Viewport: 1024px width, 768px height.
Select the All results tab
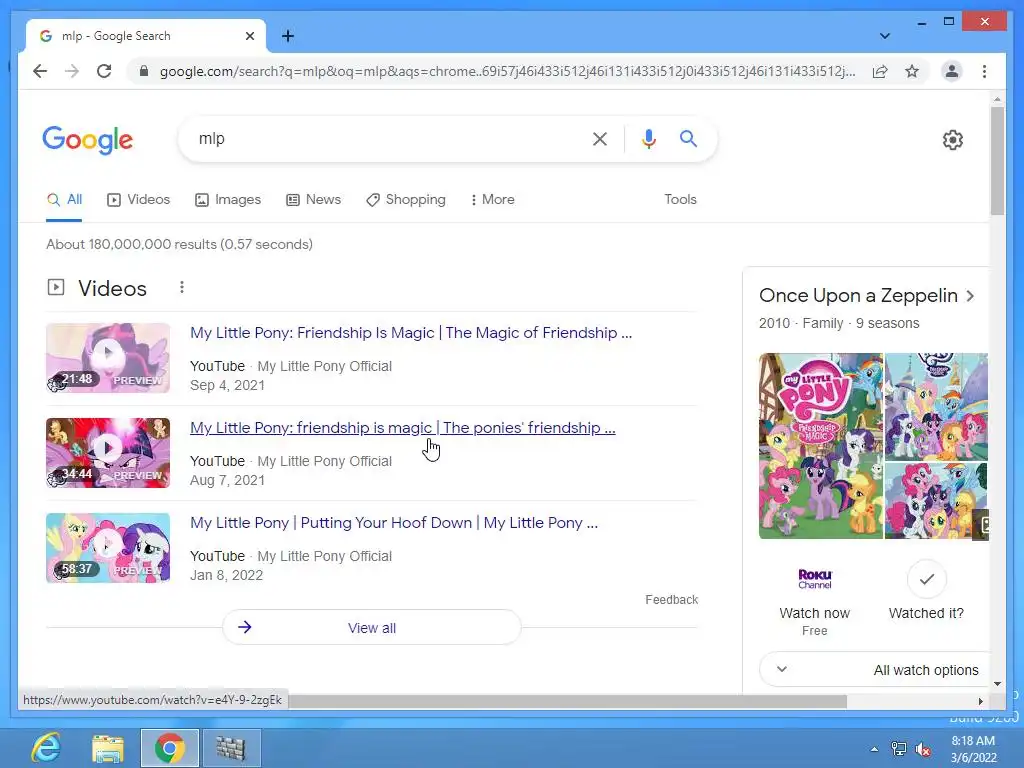[x=64, y=200]
